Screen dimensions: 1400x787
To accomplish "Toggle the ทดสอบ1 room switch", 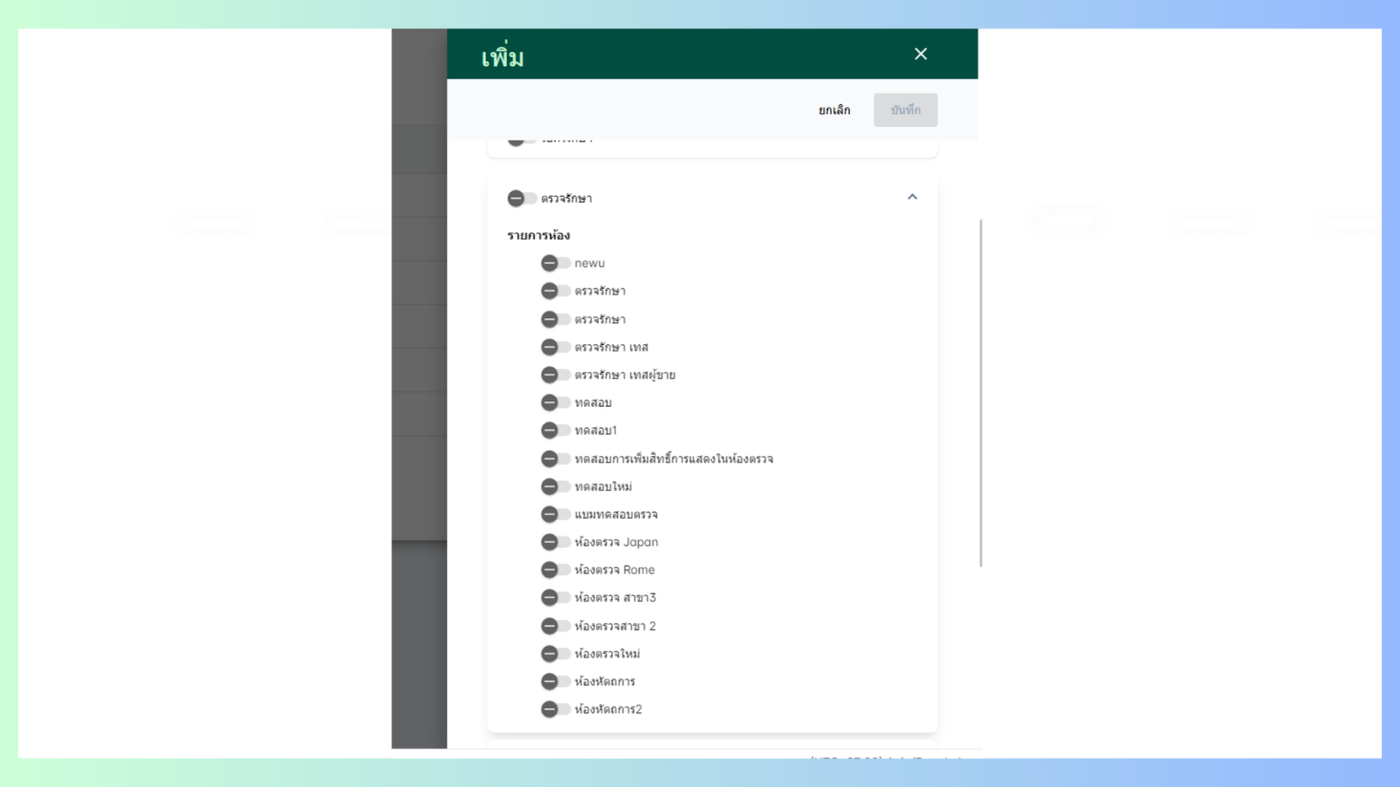I will pos(555,430).
